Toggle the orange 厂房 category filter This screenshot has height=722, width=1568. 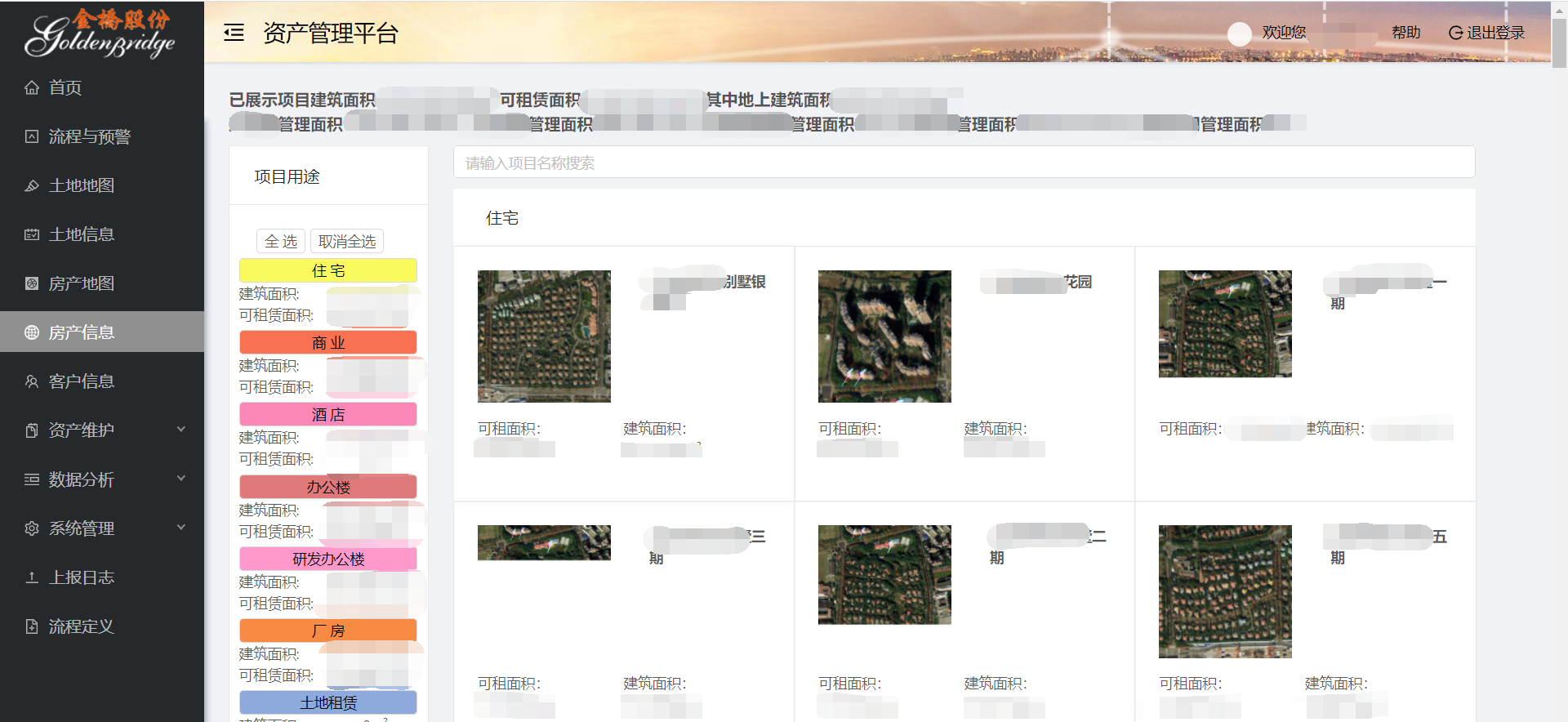pos(328,631)
